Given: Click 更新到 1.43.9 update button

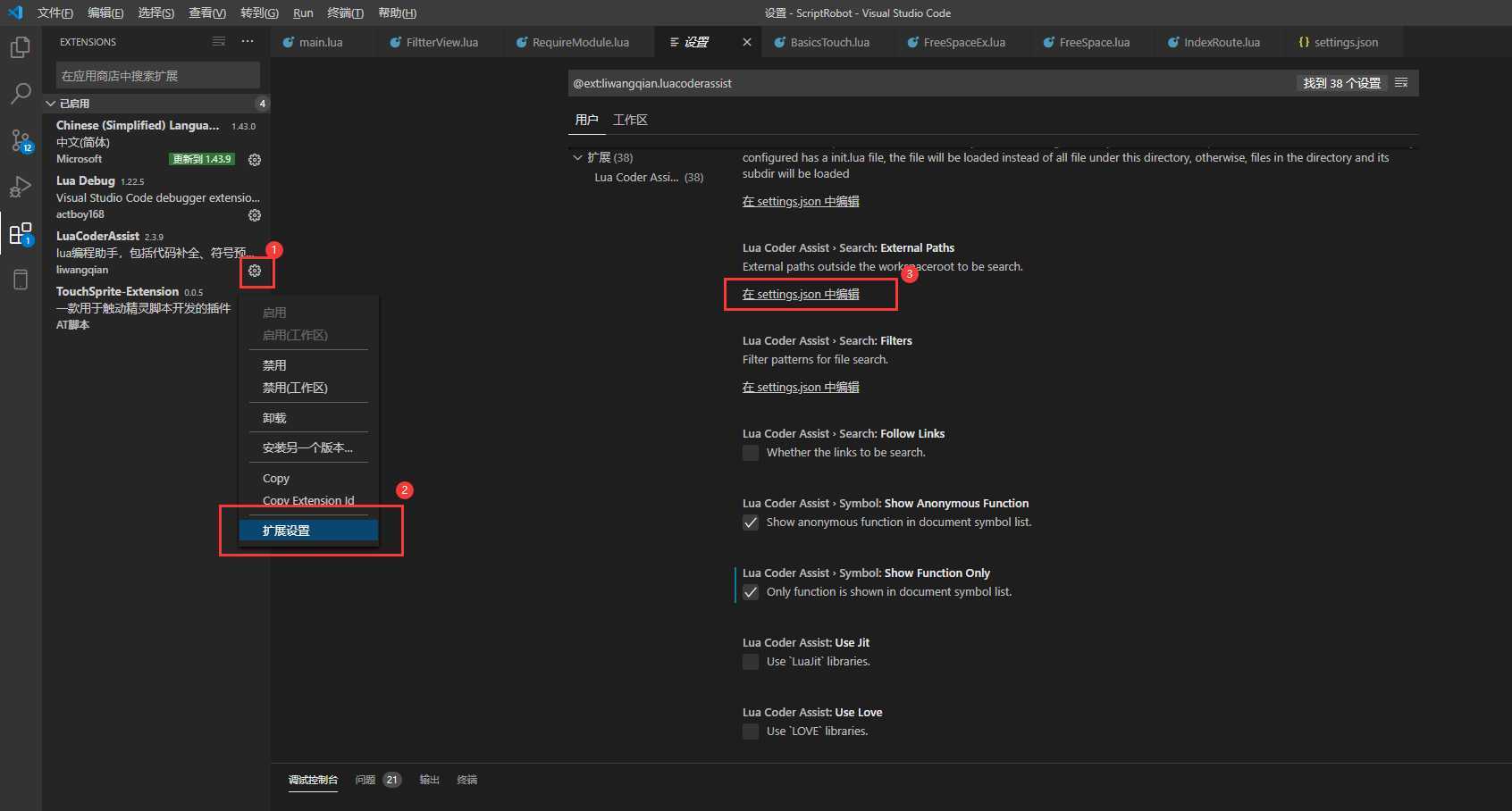Looking at the screenshot, I should click(202, 159).
